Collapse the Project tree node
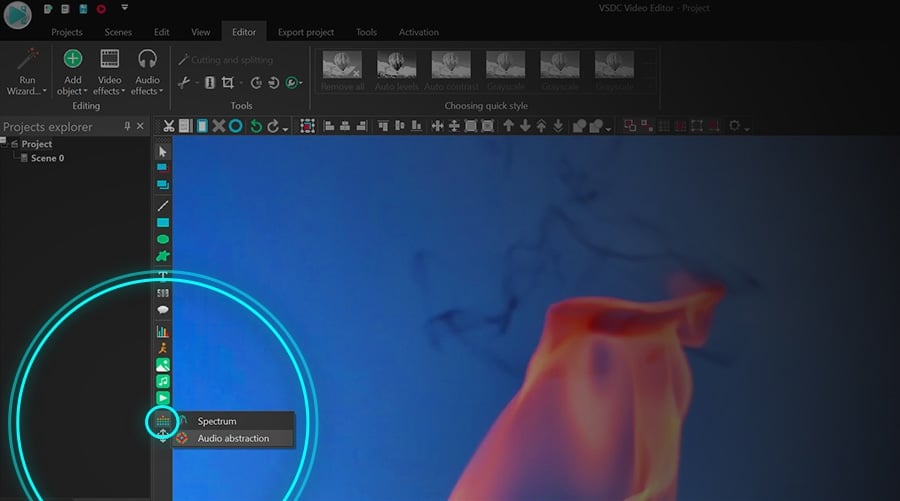 click(3, 141)
